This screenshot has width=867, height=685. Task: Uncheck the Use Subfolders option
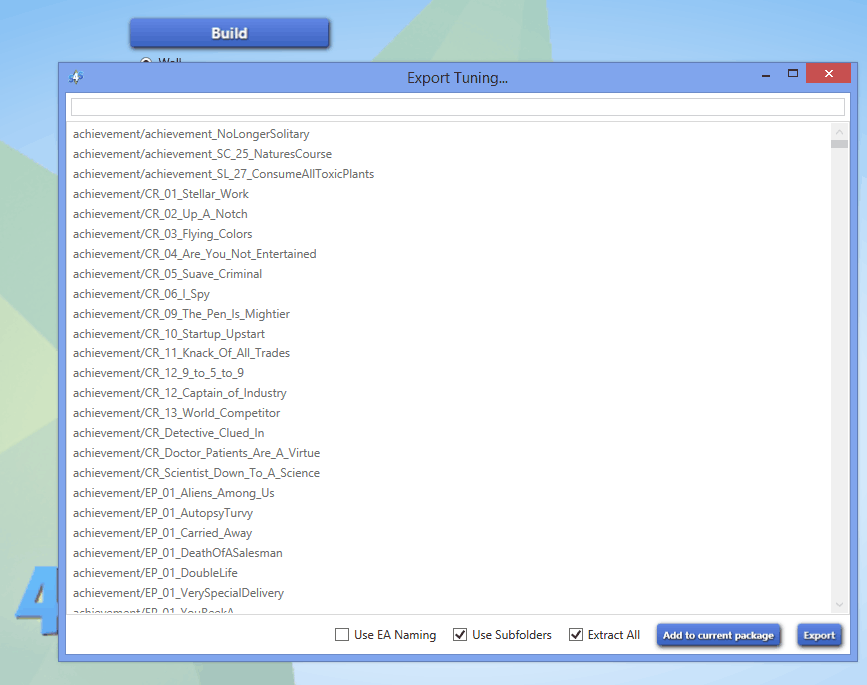460,635
